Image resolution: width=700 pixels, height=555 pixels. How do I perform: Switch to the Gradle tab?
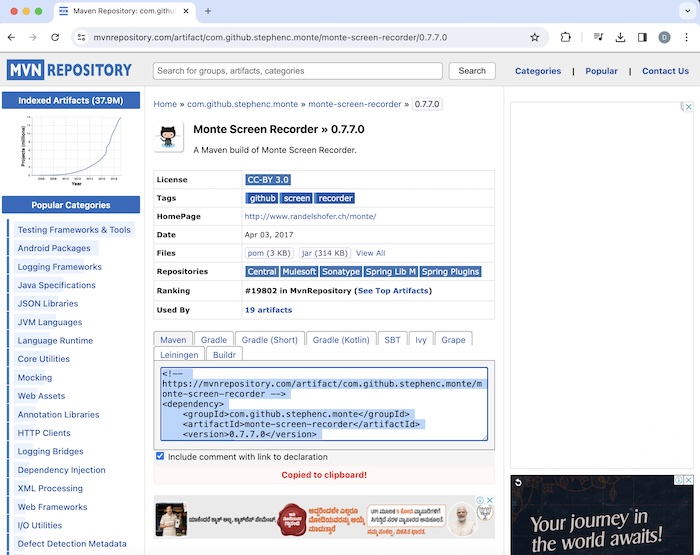point(213,340)
